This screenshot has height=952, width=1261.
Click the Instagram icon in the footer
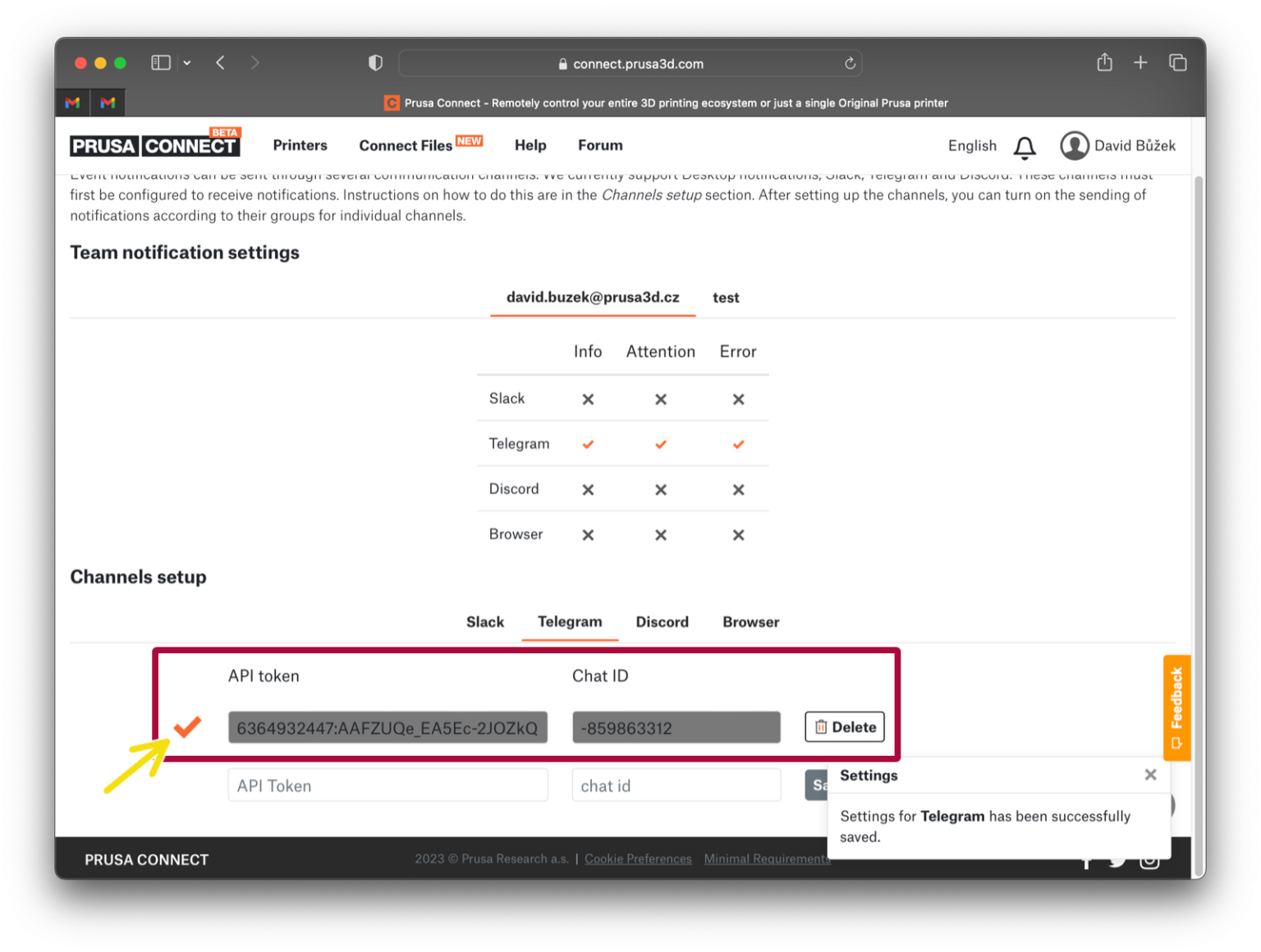[1149, 860]
